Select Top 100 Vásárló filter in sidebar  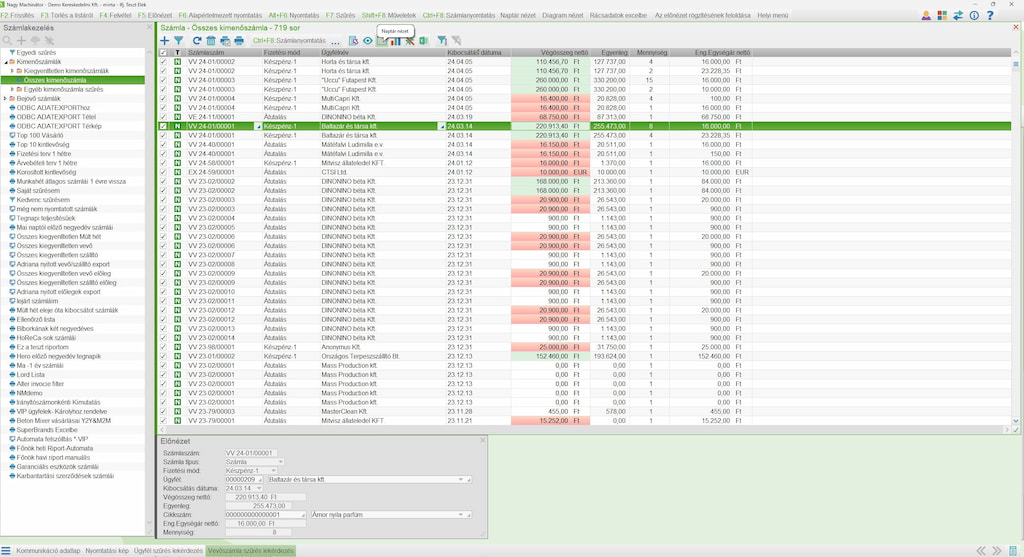tap(41, 134)
